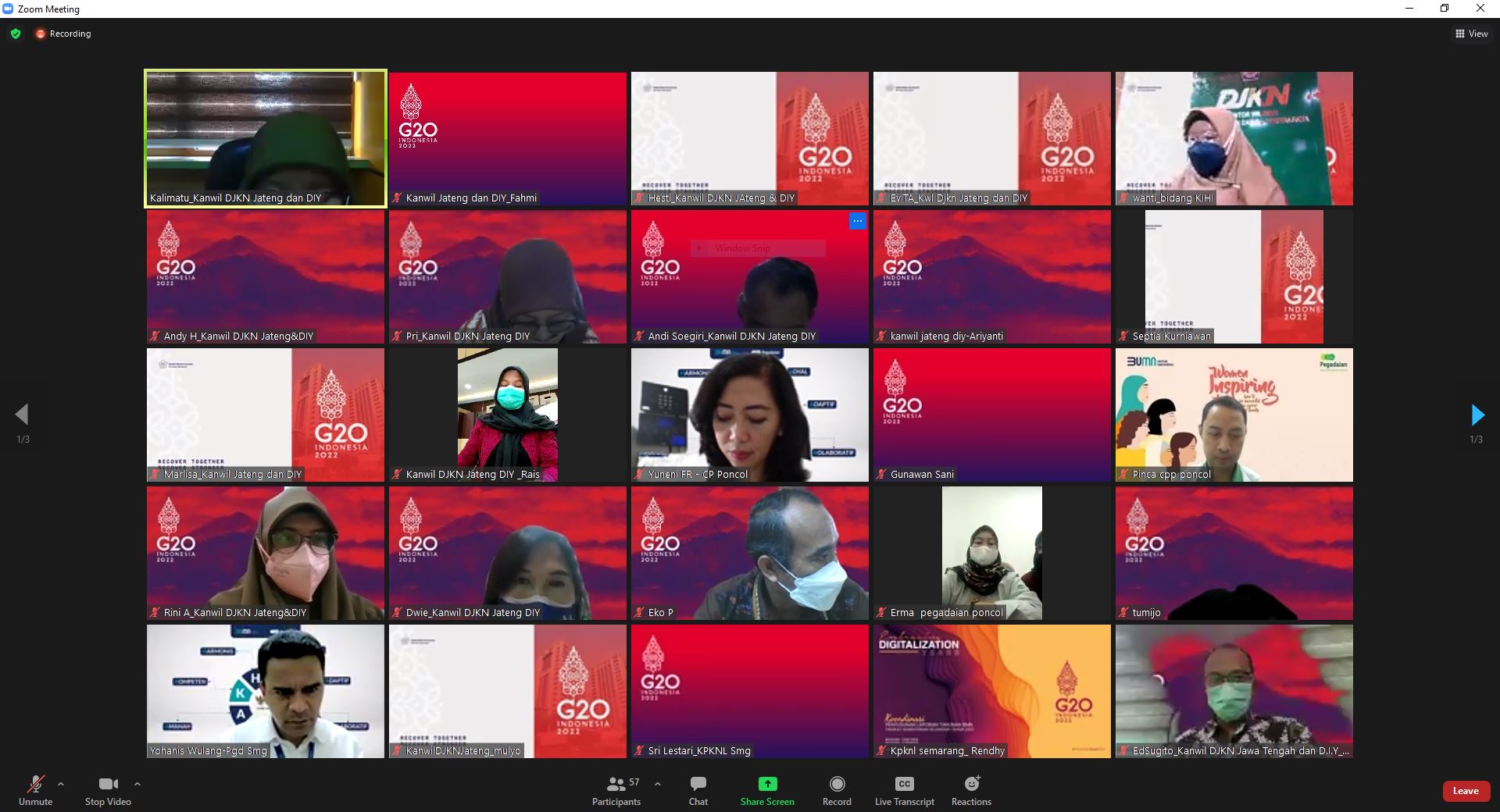Click the green Share Screen icon

(x=767, y=784)
